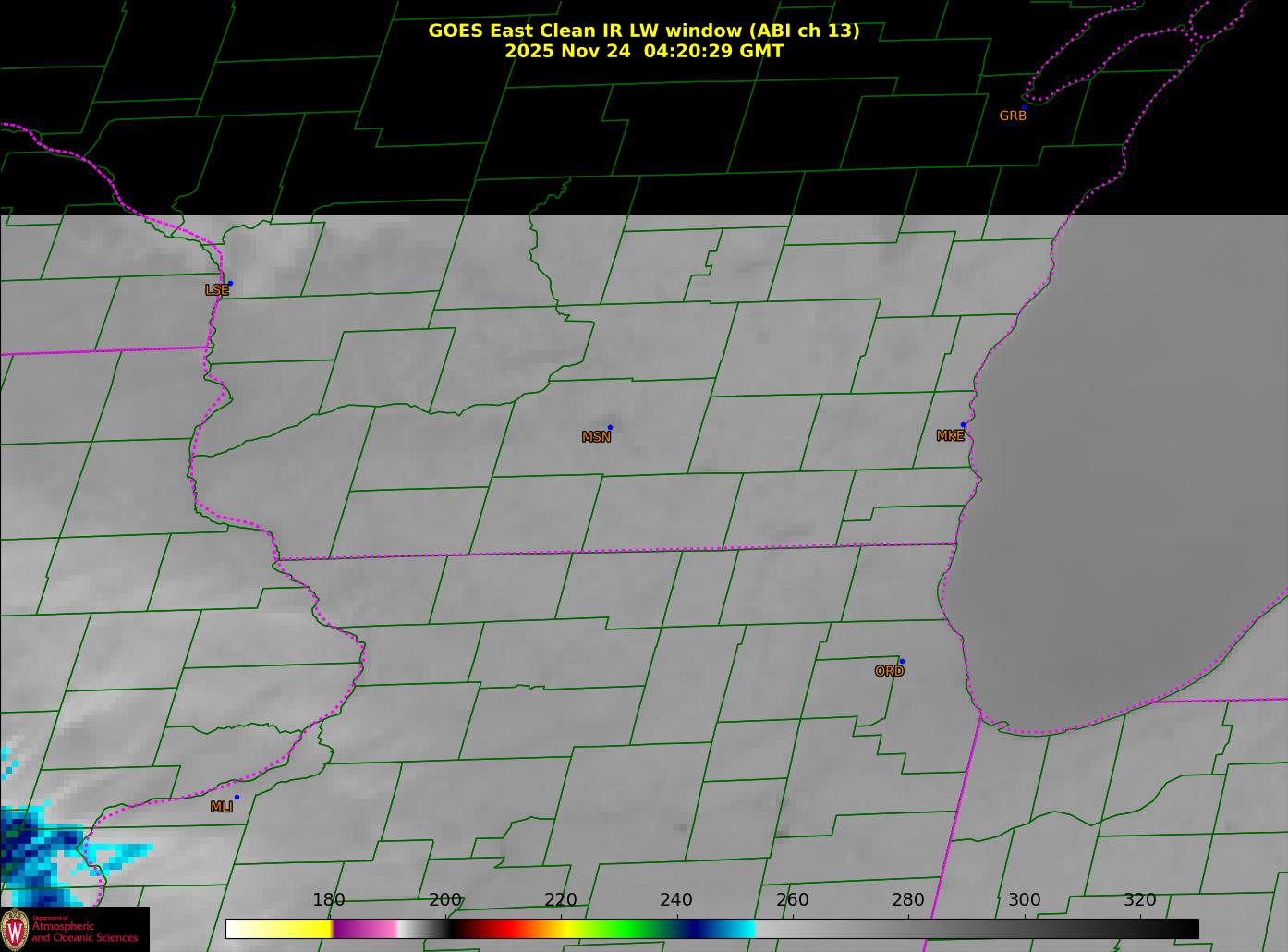Click the 180 tick label on colorbar
Viewport: 1288px width, 952px height.
[329, 900]
